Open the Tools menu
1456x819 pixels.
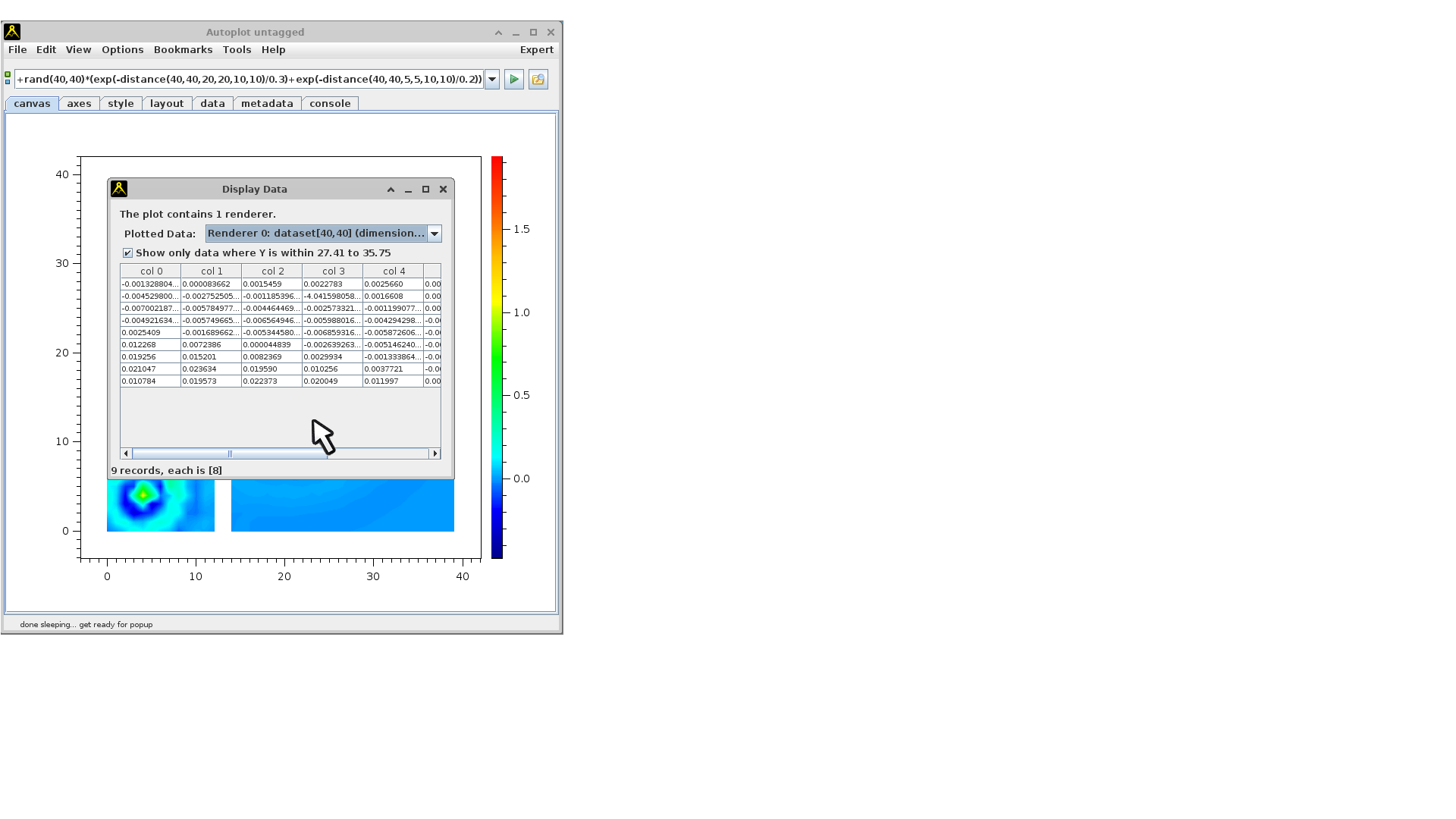pyautogui.click(x=237, y=49)
